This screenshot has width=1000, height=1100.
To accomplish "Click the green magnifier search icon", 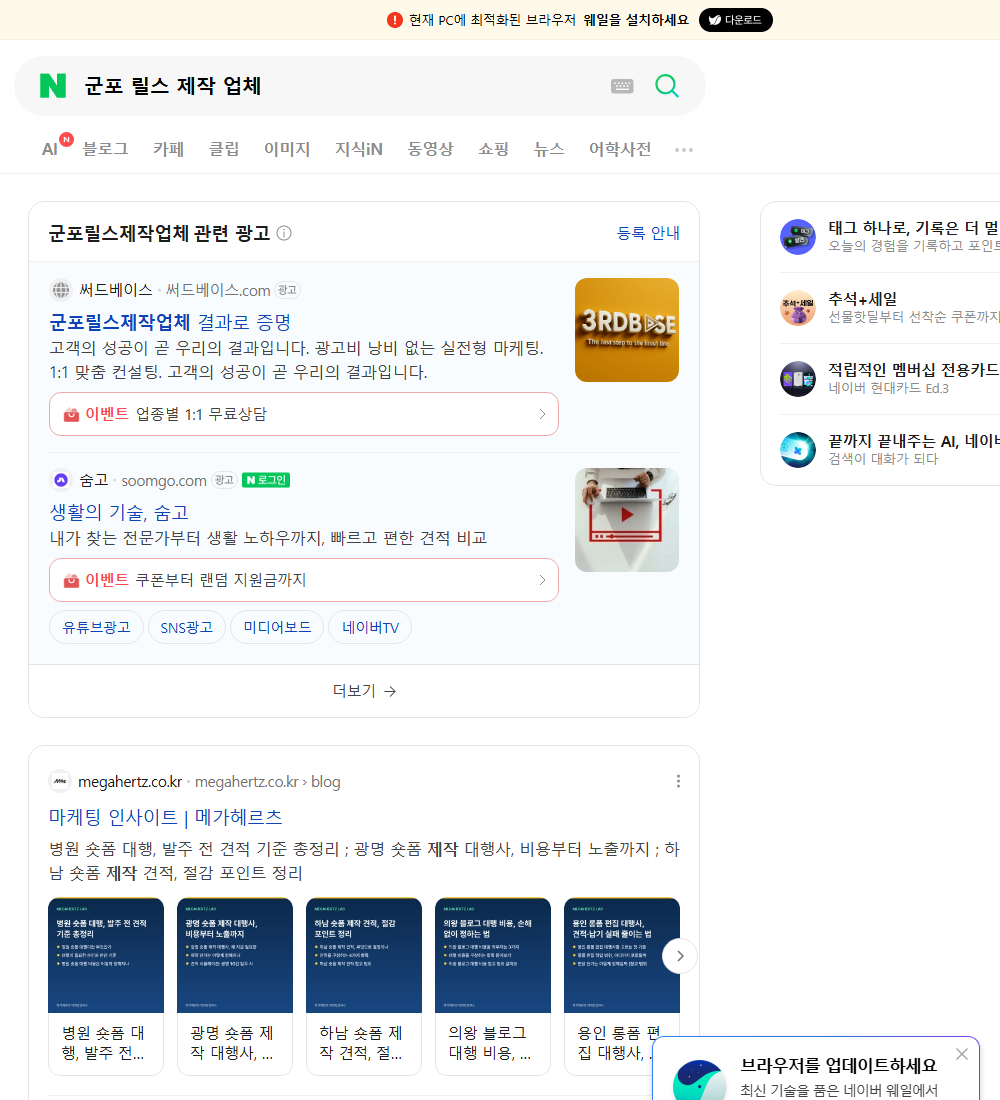I will pos(667,86).
